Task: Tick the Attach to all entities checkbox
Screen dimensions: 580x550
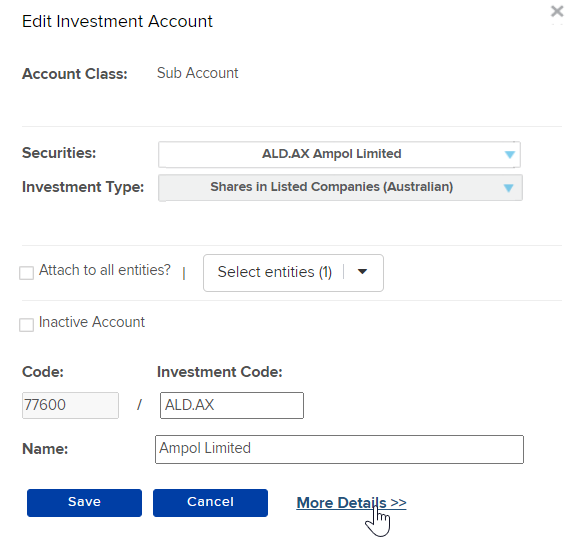Action: [x=27, y=273]
